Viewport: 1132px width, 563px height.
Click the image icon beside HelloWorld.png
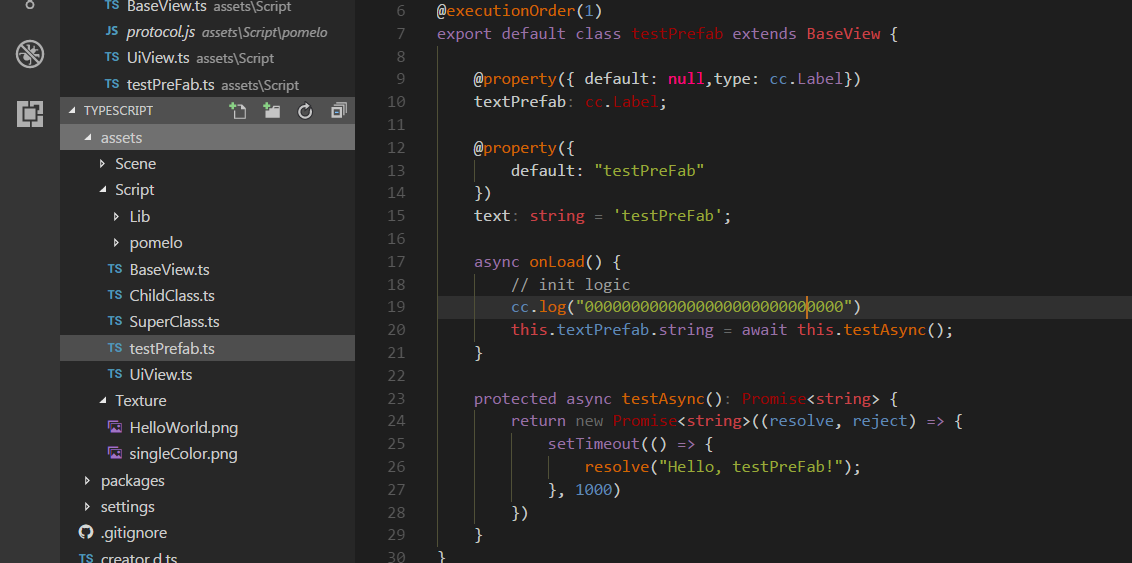115,427
